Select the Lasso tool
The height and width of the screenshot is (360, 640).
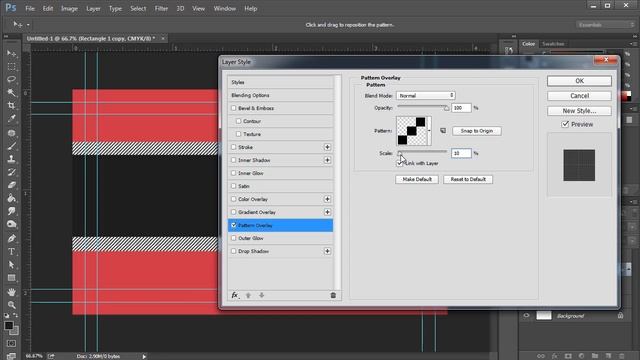11,80
